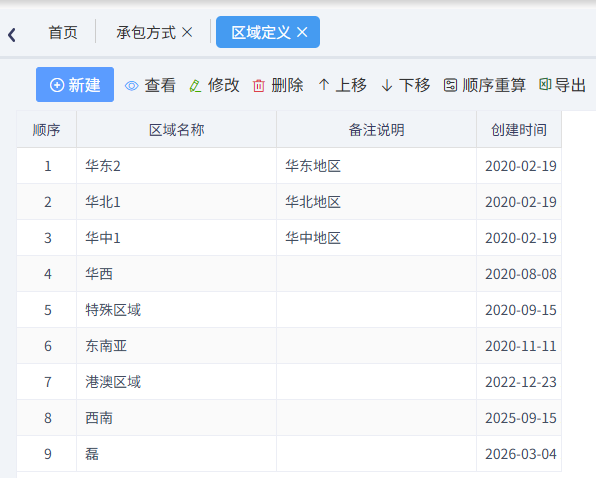This screenshot has width=596, height=478.
Task: Click the back chevron left of the tabs
Action: pos(12,35)
